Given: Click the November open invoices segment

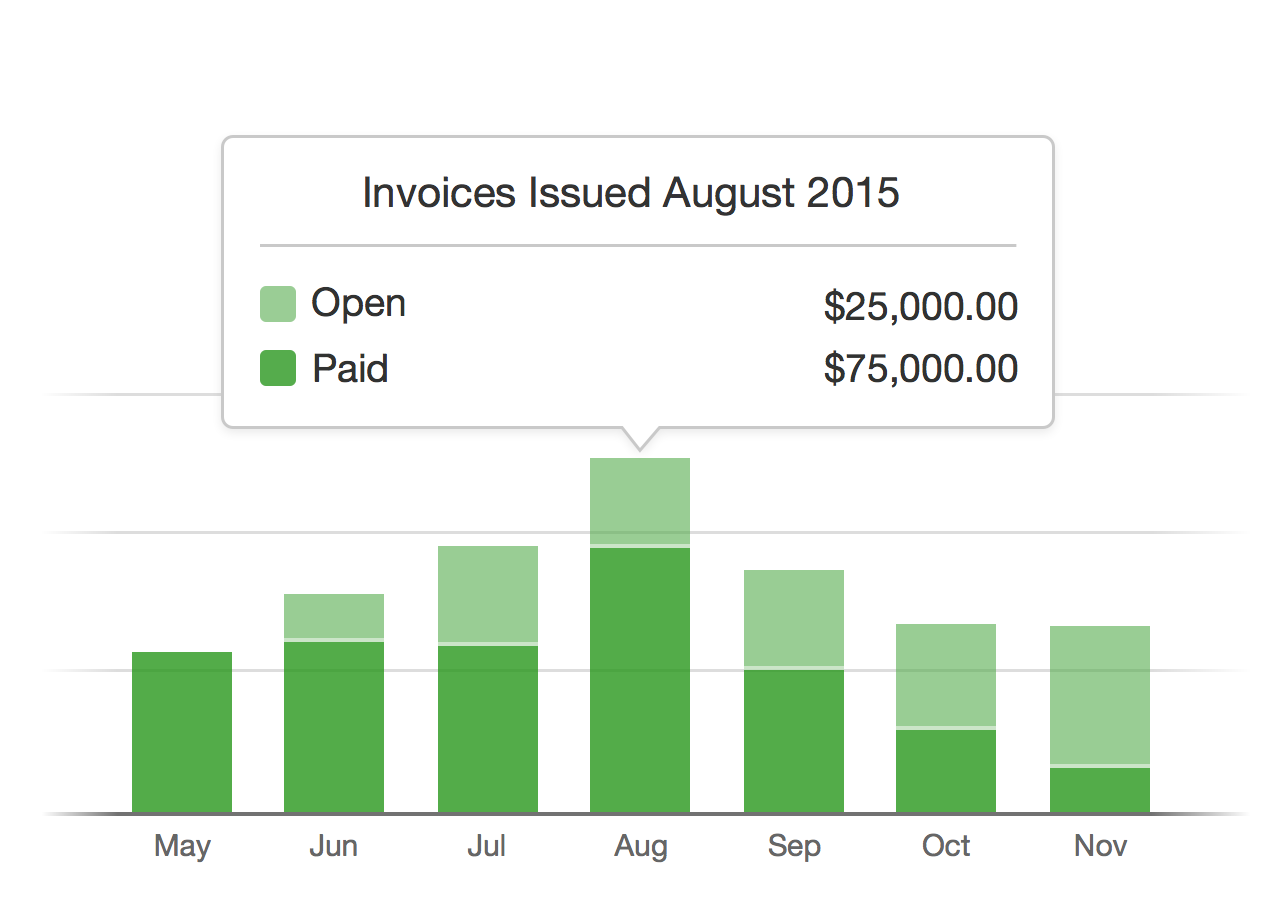Looking at the screenshot, I should (x=1100, y=695).
